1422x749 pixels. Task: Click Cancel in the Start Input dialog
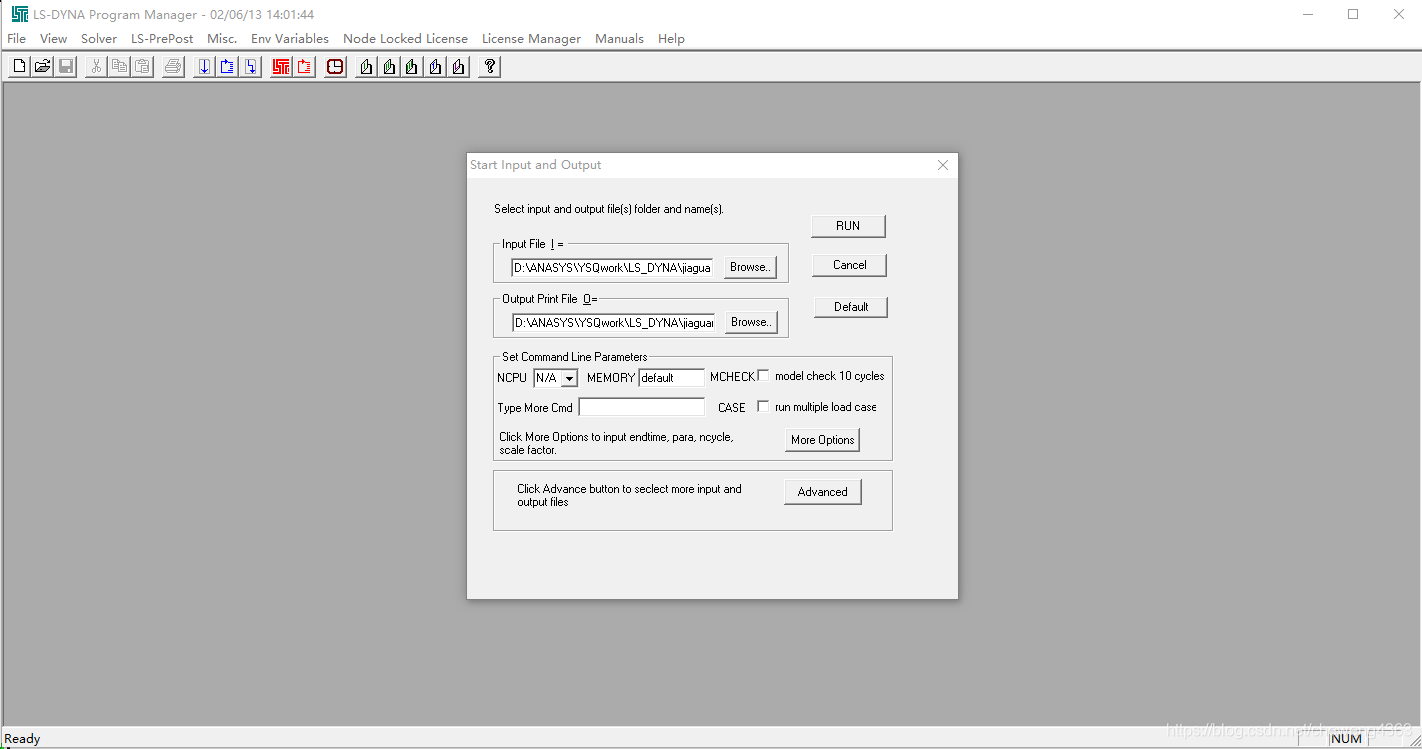coord(849,265)
